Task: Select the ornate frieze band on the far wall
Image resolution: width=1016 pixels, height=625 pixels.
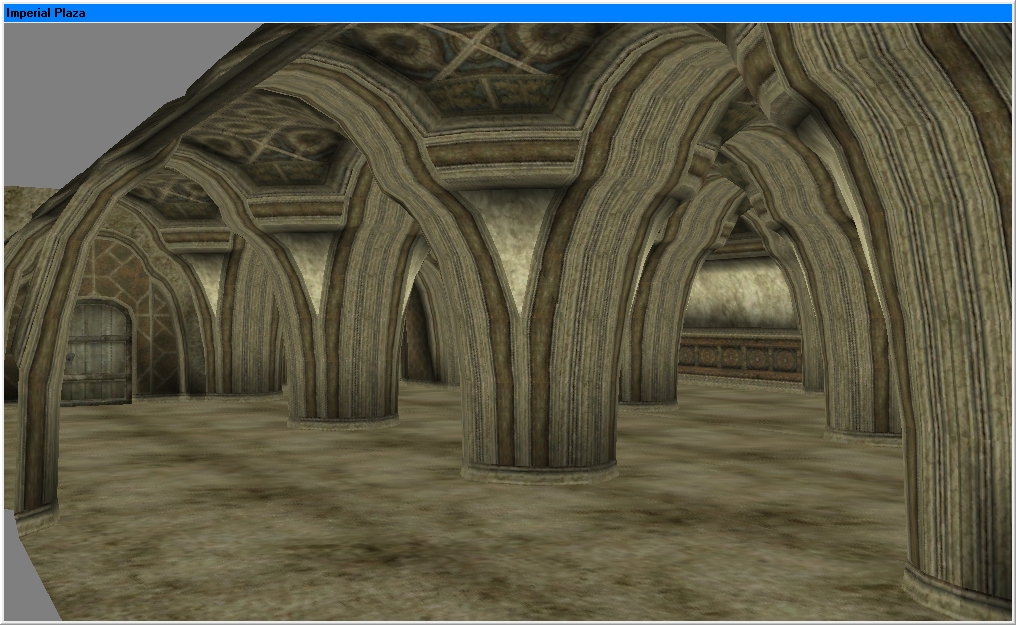Action: [739, 356]
